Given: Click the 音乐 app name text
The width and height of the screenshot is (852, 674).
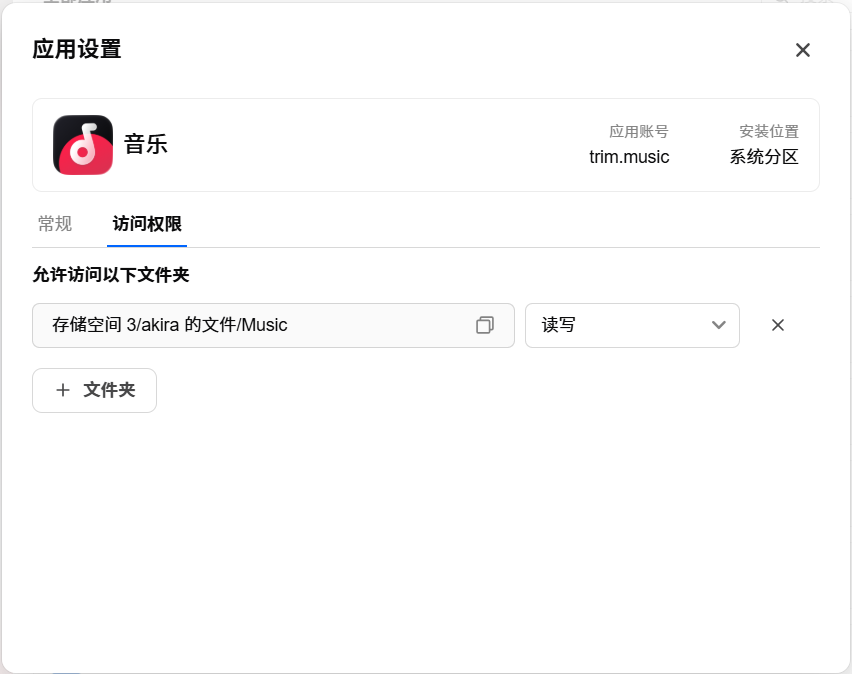Looking at the screenshot, I should (146, 145).
